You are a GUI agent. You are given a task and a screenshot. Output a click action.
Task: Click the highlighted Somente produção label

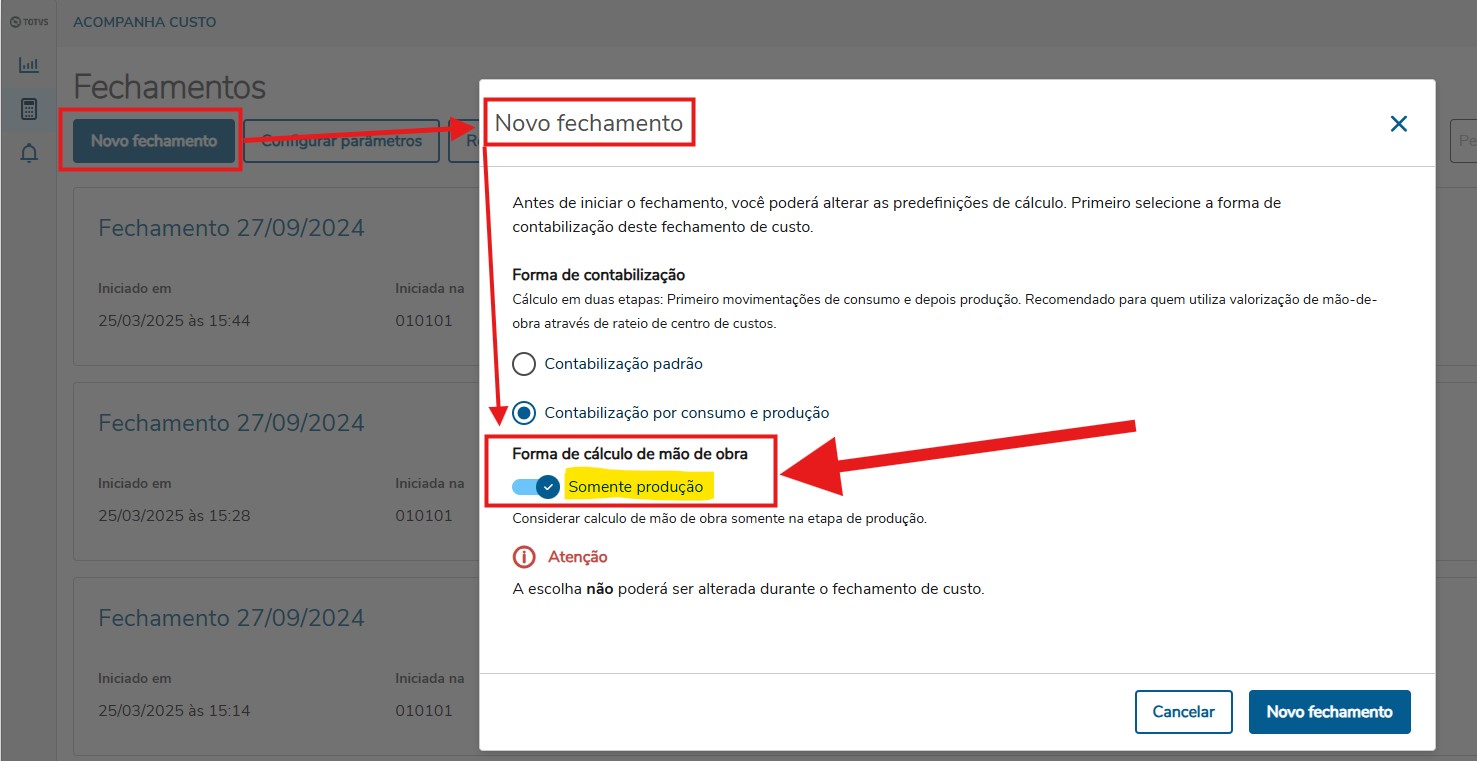tap(636, 487)
